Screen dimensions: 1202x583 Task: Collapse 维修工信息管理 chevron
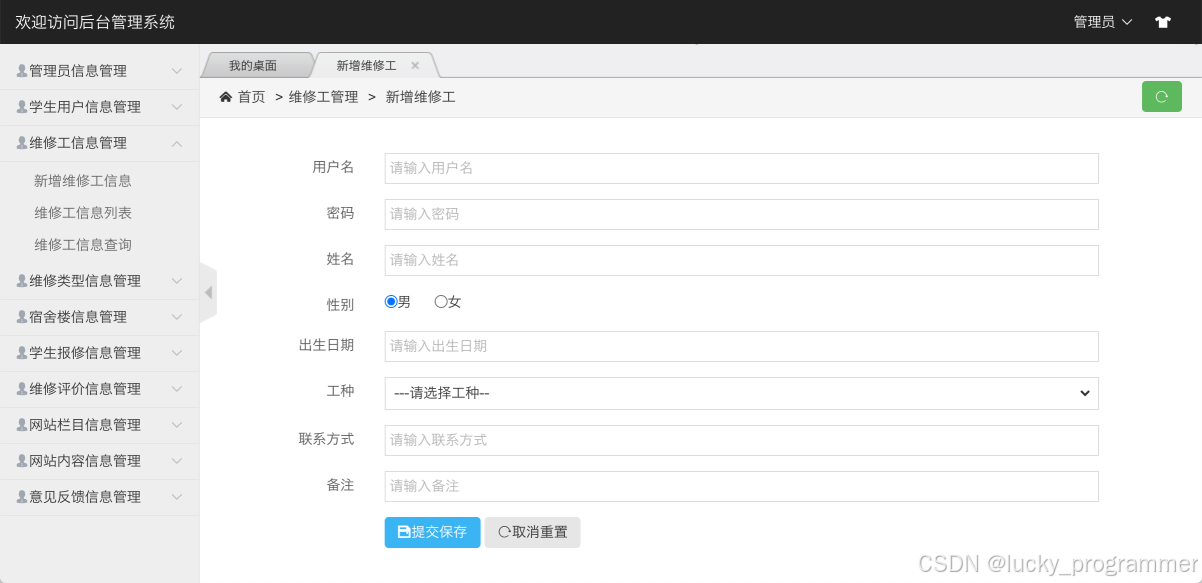pos(177,143)
